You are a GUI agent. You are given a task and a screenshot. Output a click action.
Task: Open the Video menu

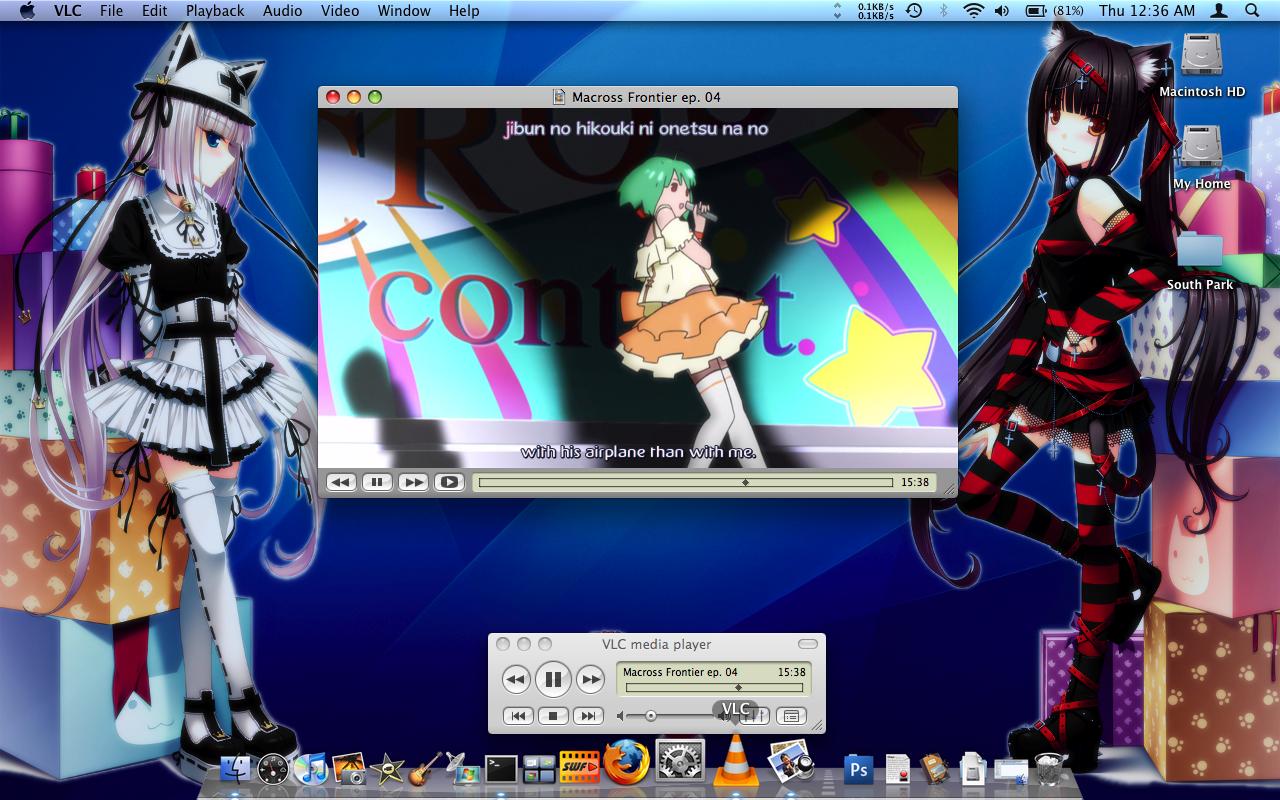340,11
